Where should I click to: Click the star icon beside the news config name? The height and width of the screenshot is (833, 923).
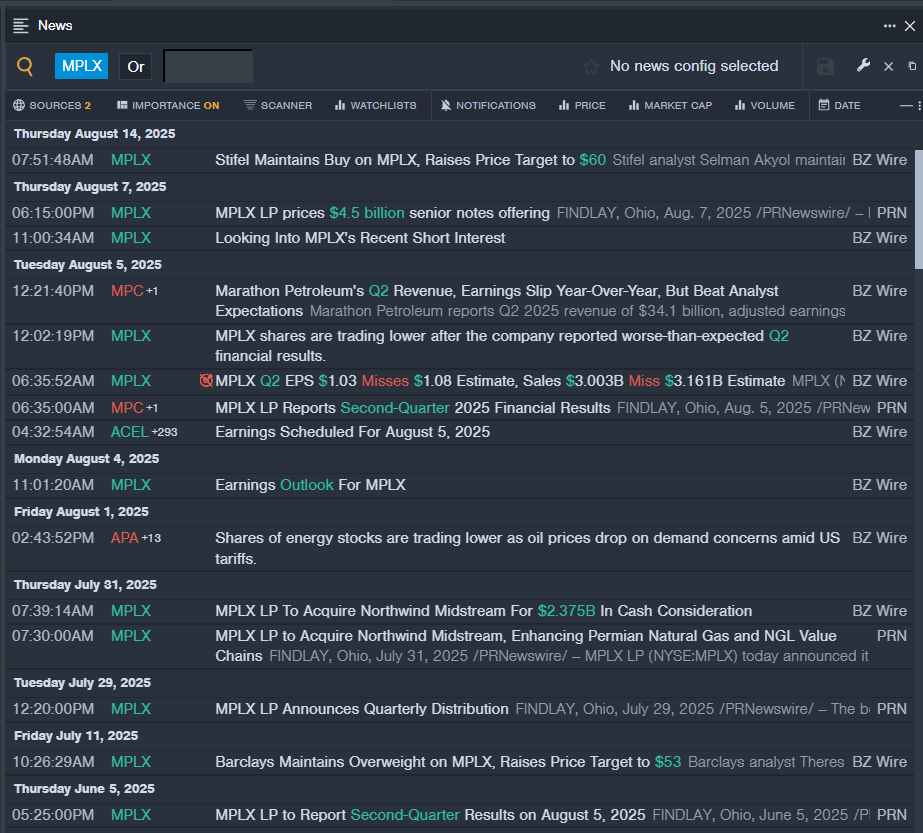591,67
